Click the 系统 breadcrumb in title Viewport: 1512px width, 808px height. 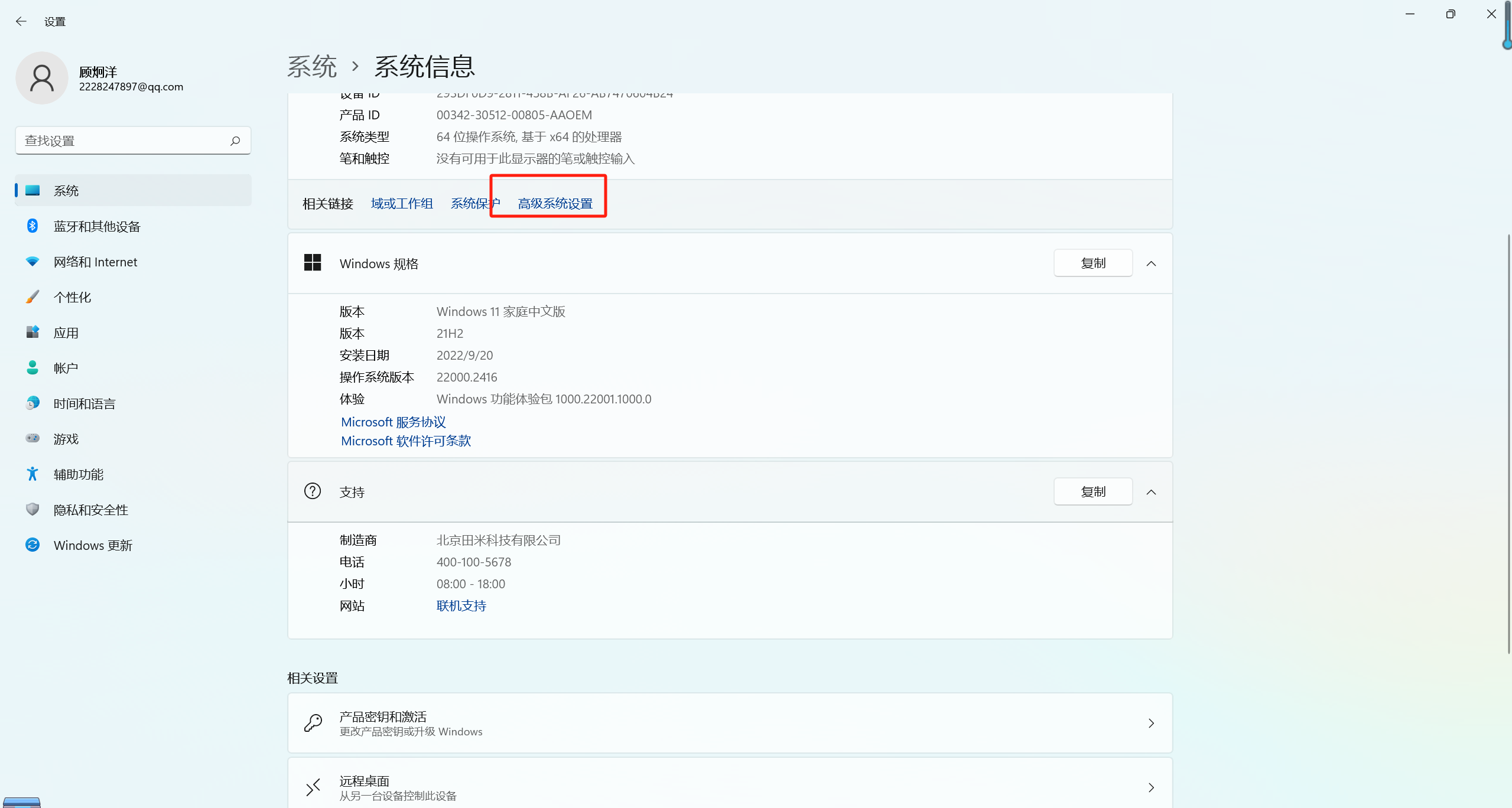(x=312, y=66)
